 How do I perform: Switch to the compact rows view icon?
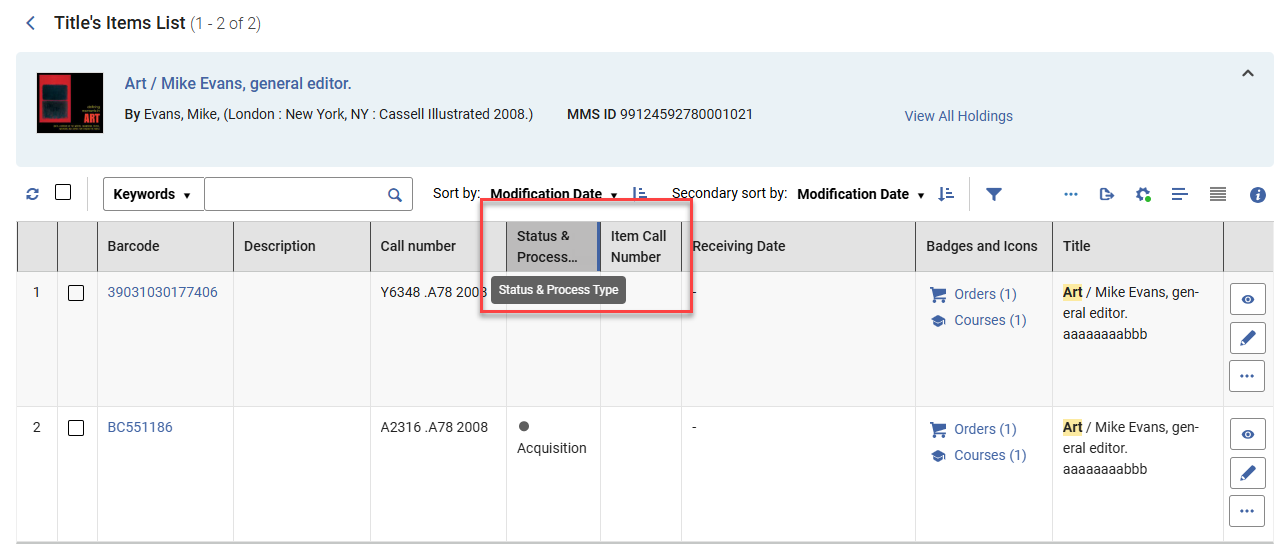1217,194
